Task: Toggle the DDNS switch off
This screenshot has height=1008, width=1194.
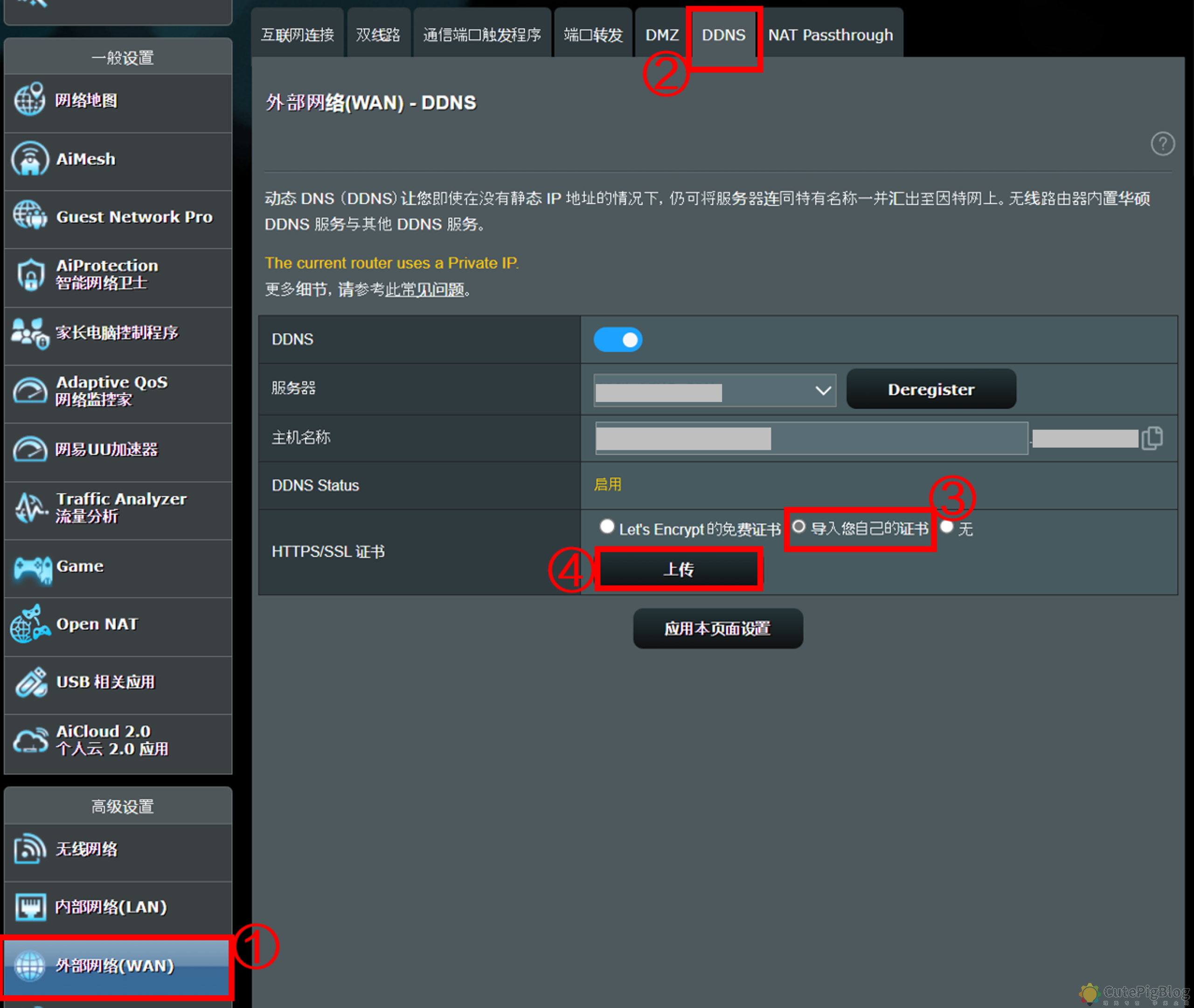Action: (618, 339)
